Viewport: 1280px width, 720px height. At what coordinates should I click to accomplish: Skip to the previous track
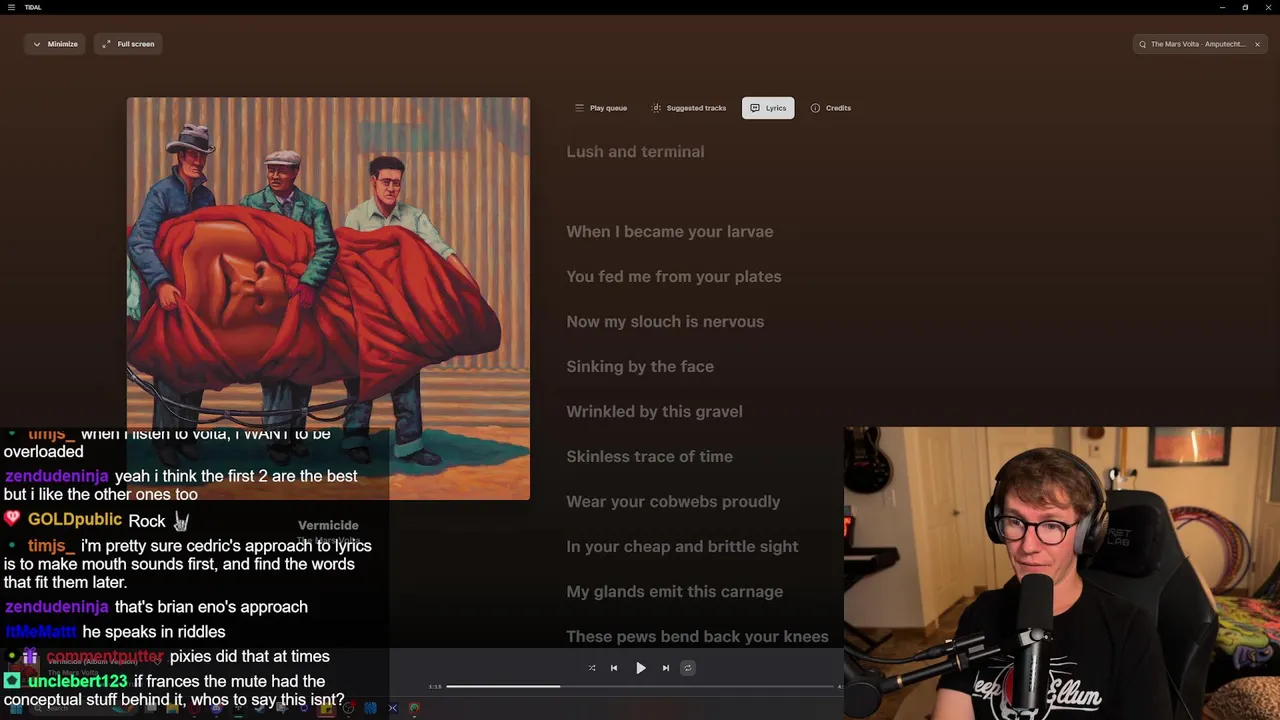coord(614,668)
